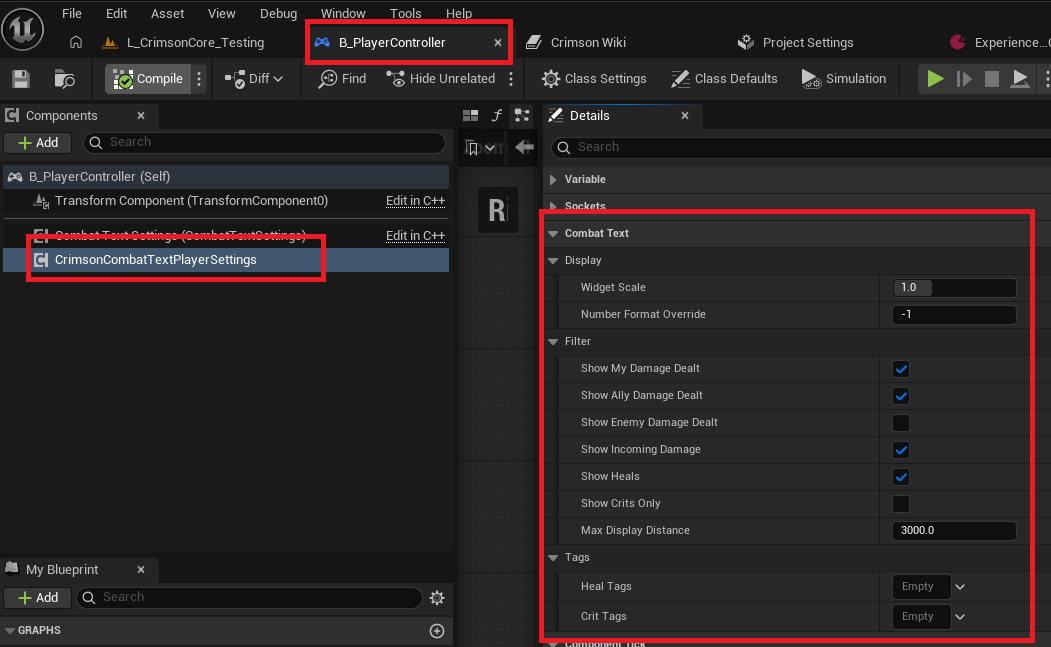
Task: Collapse the Combat Text section
Action: (x=553, y=233)
